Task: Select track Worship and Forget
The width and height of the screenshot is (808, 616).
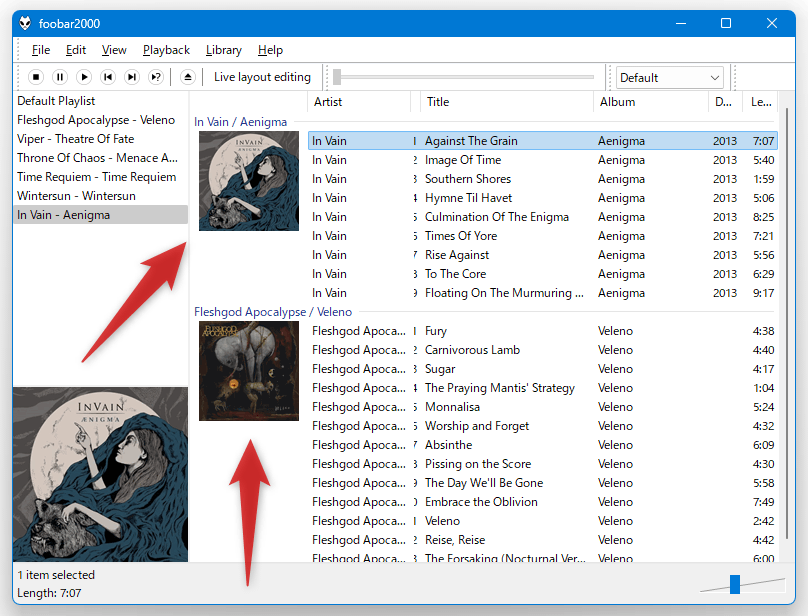Action: pyautogui.click(x=543, y=426)
